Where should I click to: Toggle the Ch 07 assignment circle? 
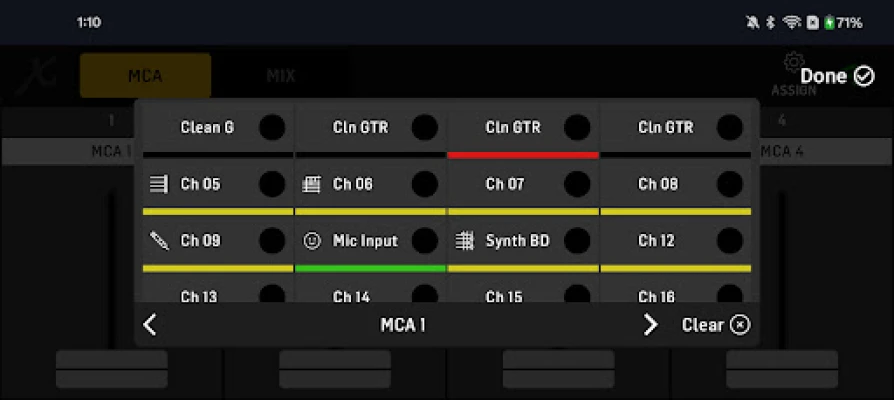(577, 184)
